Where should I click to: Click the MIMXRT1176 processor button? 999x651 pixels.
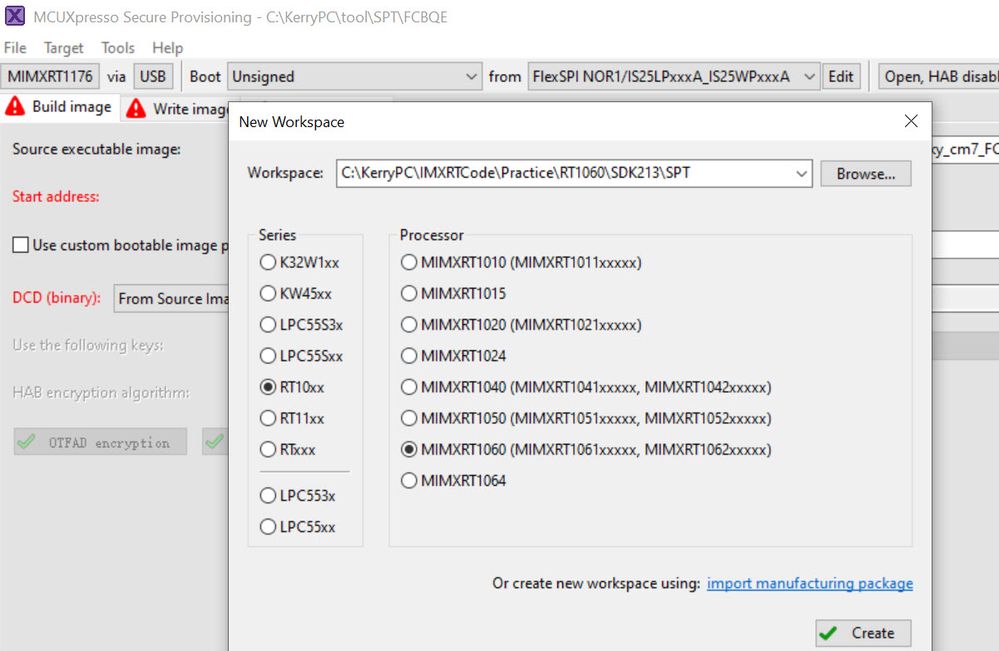tap(50, 77)
